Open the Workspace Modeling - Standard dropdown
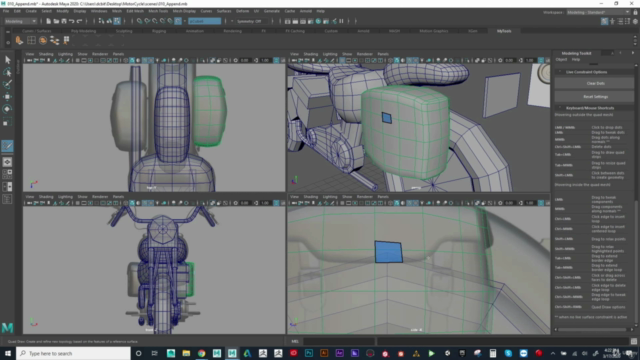This screenshot has width=640, height=360. (x=598, y=12)
